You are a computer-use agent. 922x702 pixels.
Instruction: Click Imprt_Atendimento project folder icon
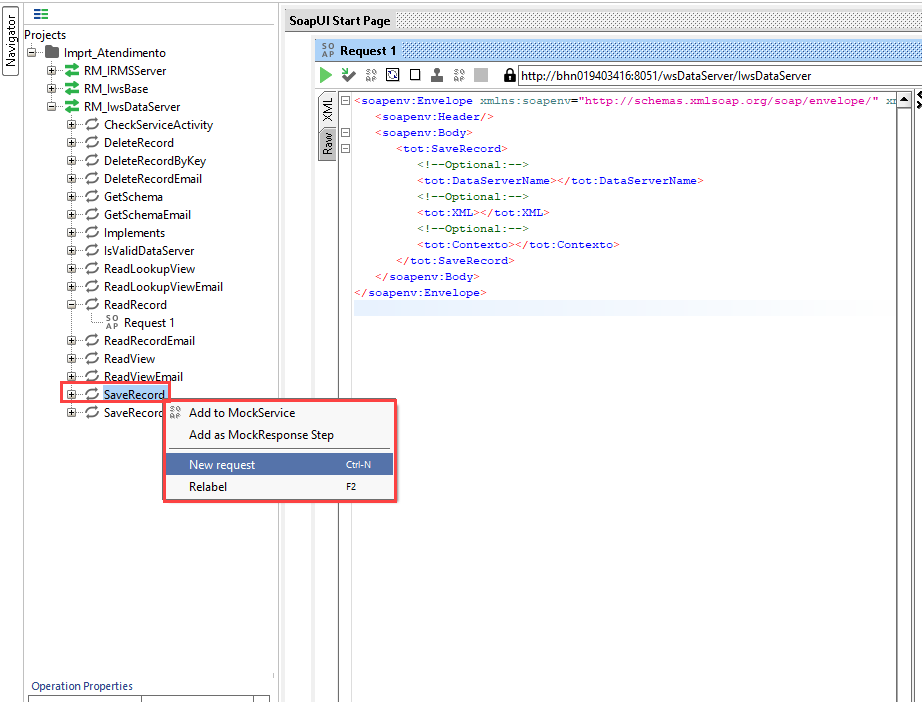pyautogui.click(x=52, y=52)
